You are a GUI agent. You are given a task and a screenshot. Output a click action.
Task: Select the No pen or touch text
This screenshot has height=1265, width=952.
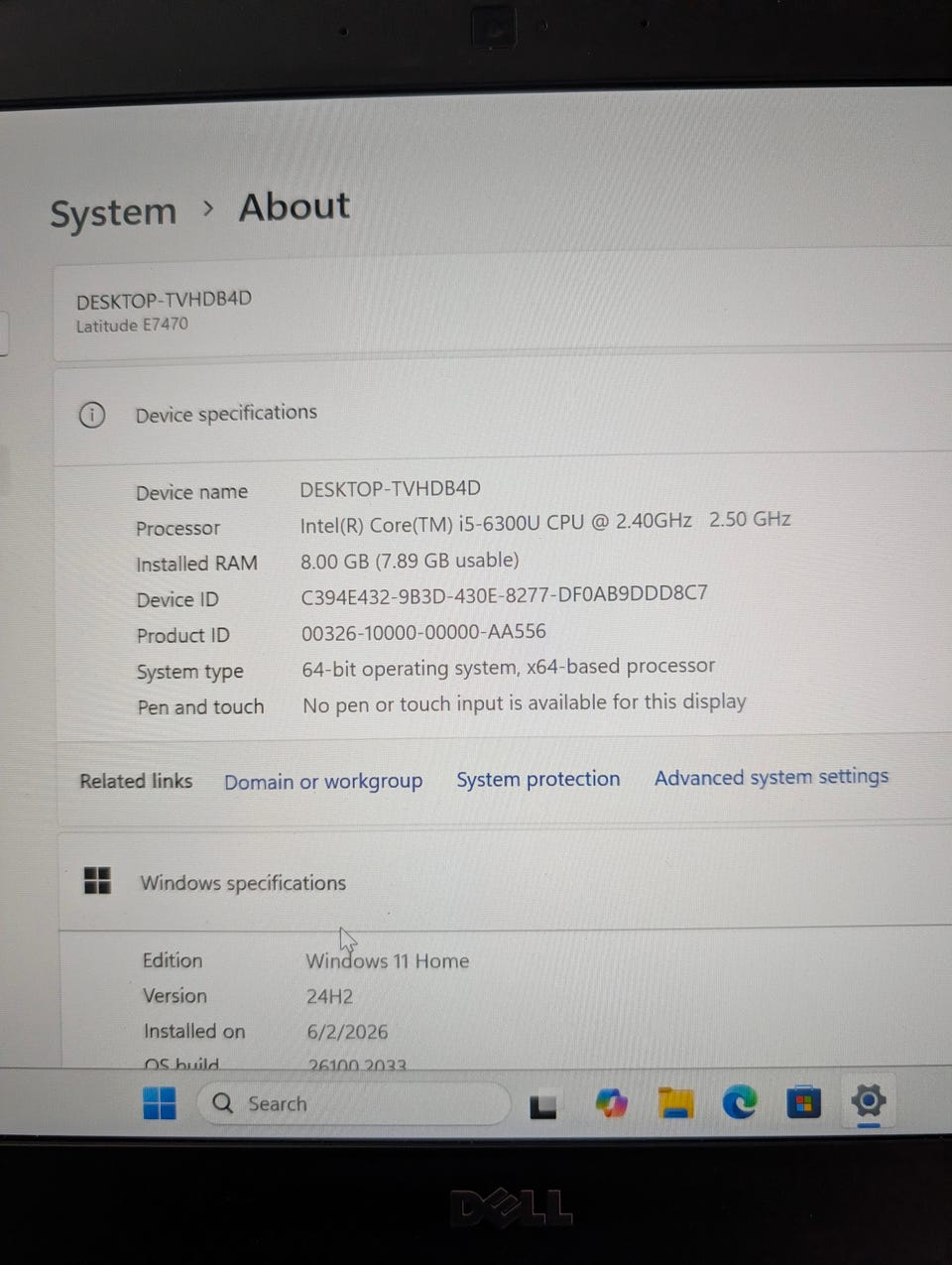525,702
